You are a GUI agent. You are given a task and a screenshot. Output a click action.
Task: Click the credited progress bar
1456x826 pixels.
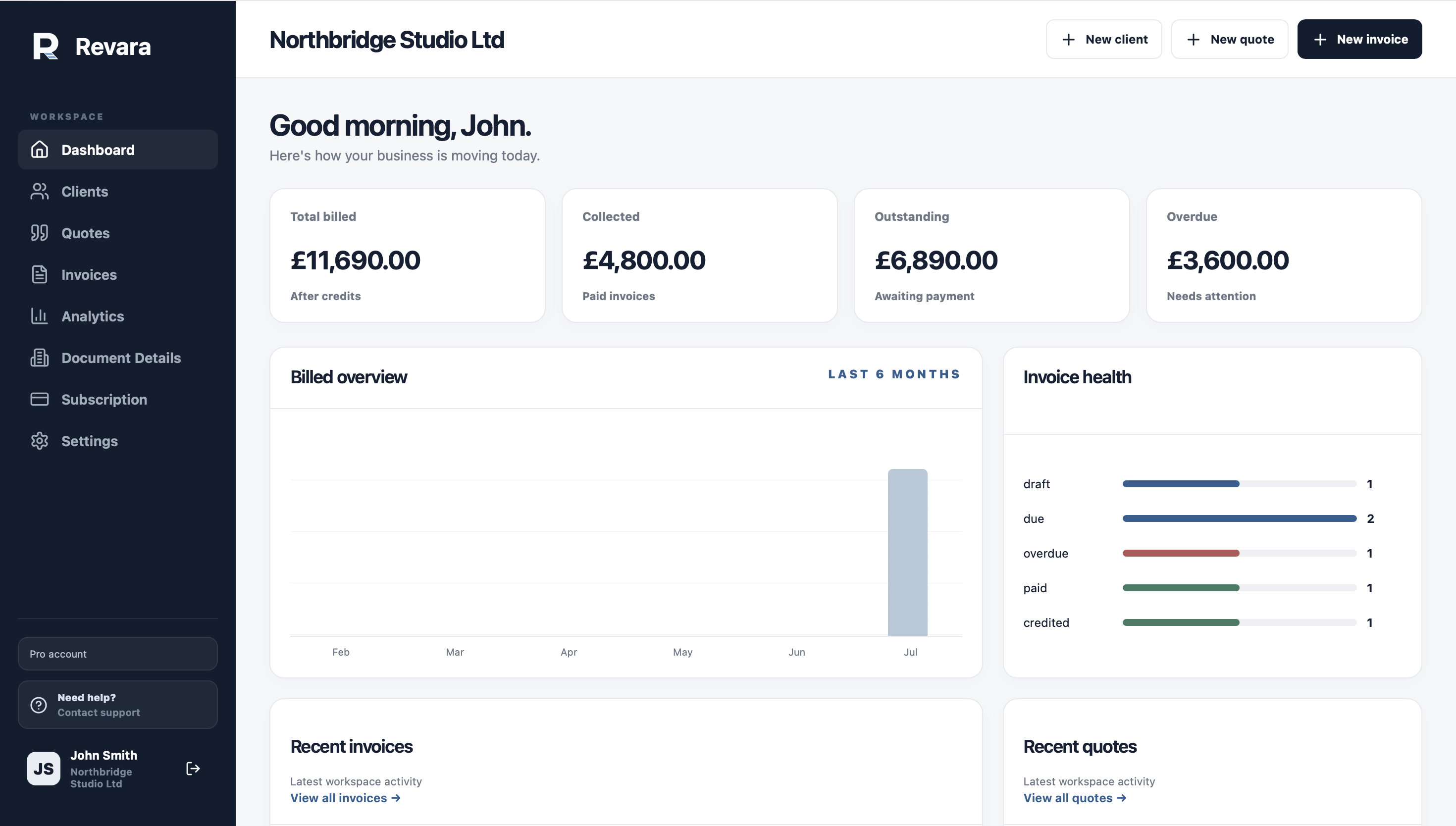tap(1239, 622)
